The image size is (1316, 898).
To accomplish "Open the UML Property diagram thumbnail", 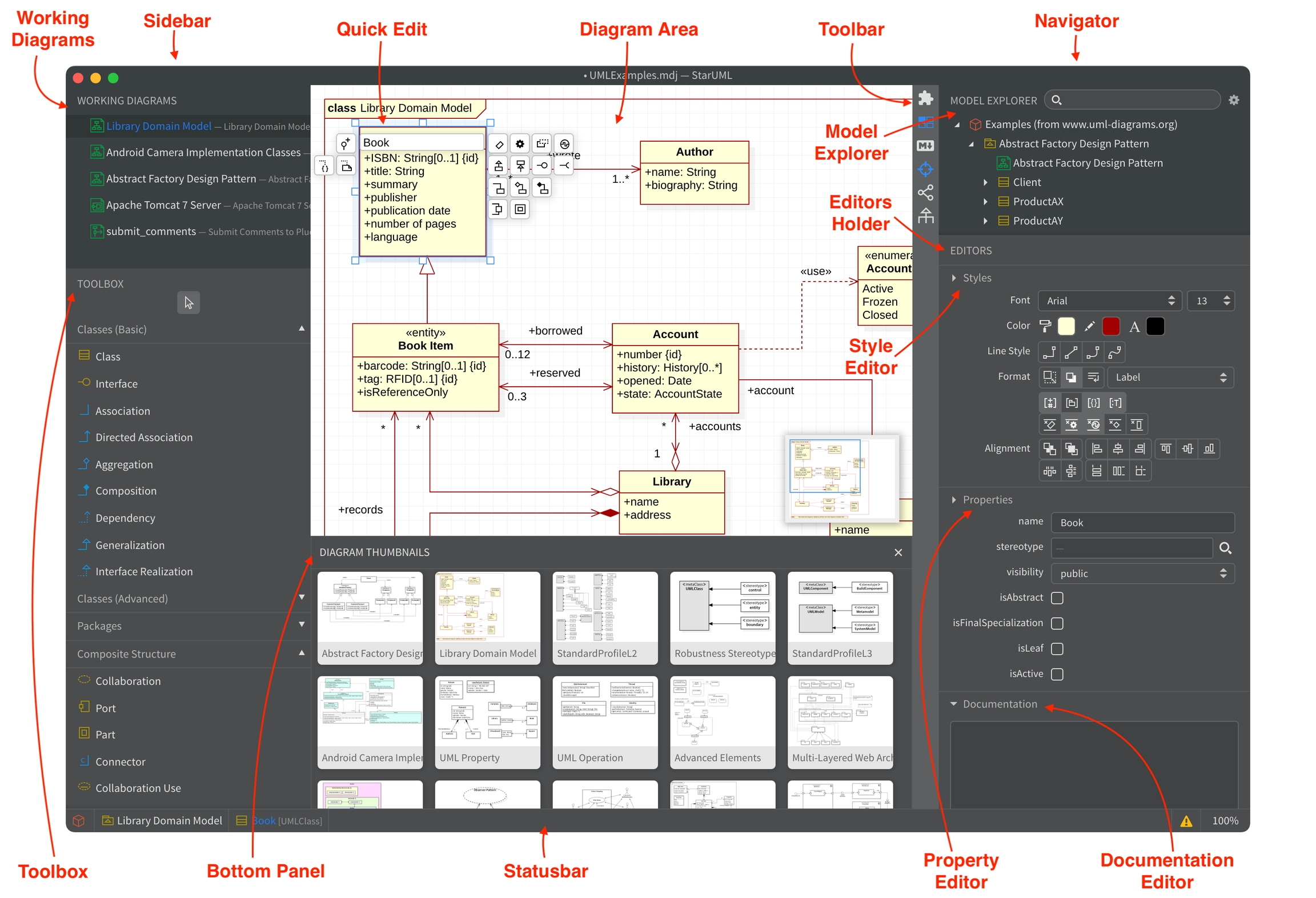I will (x=487, y=721).
